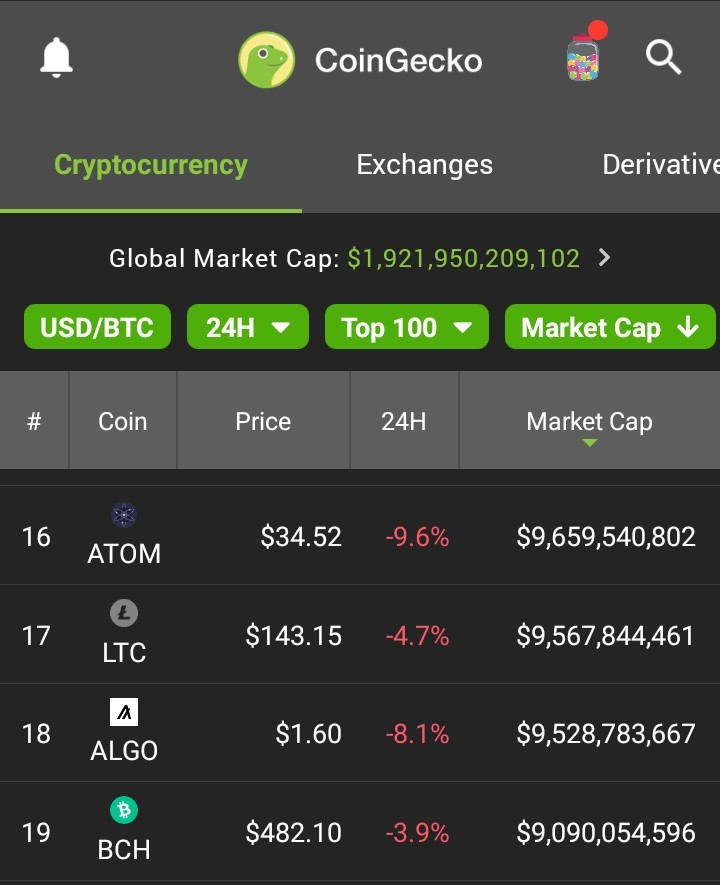Sort by the 24H column header
This screenshot has width=720, height=885.
pyautogui.click(x=403, y=421)
